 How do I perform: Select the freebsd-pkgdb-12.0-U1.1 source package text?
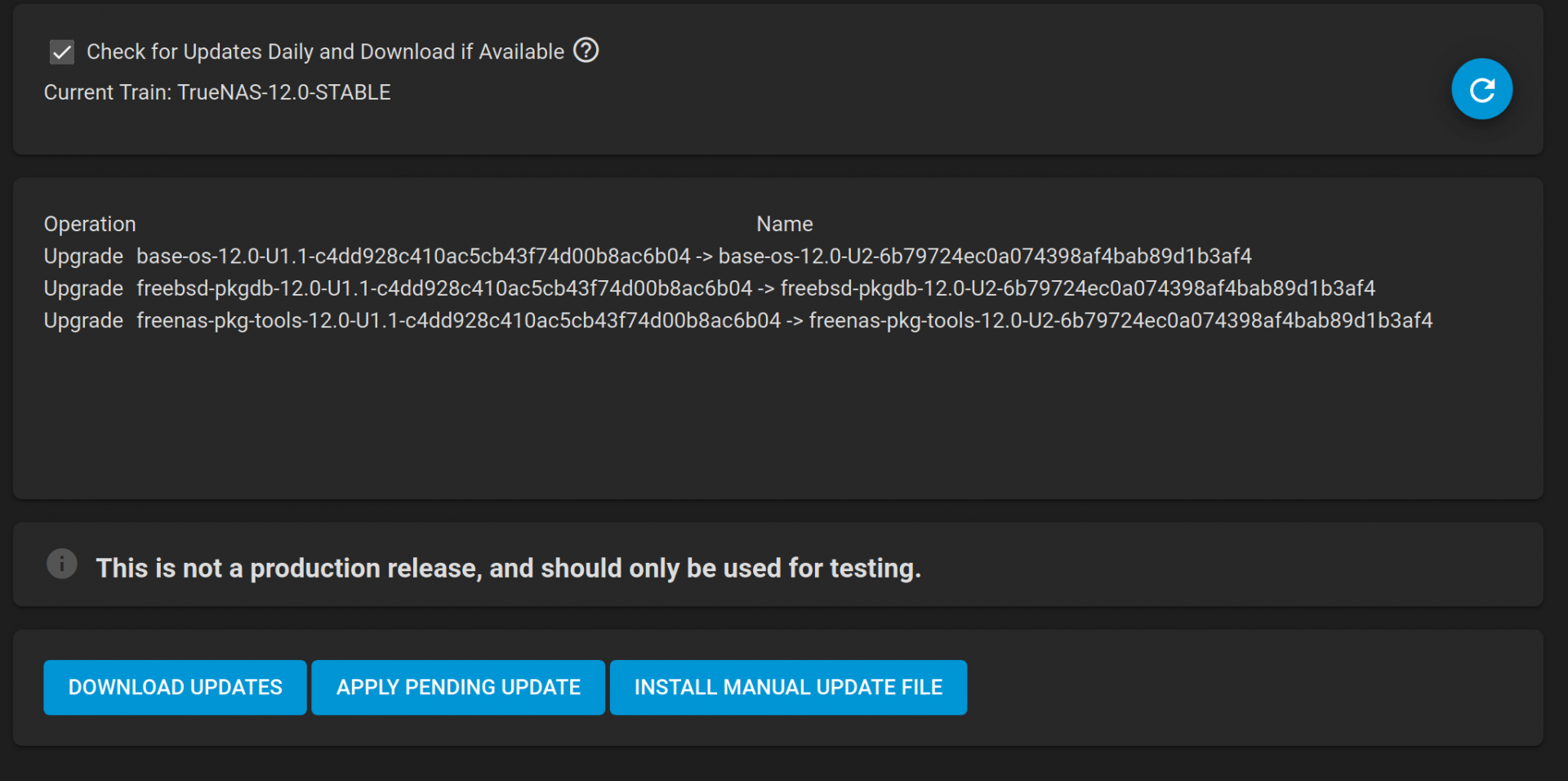pyautogui.click(x=444, y=288)
